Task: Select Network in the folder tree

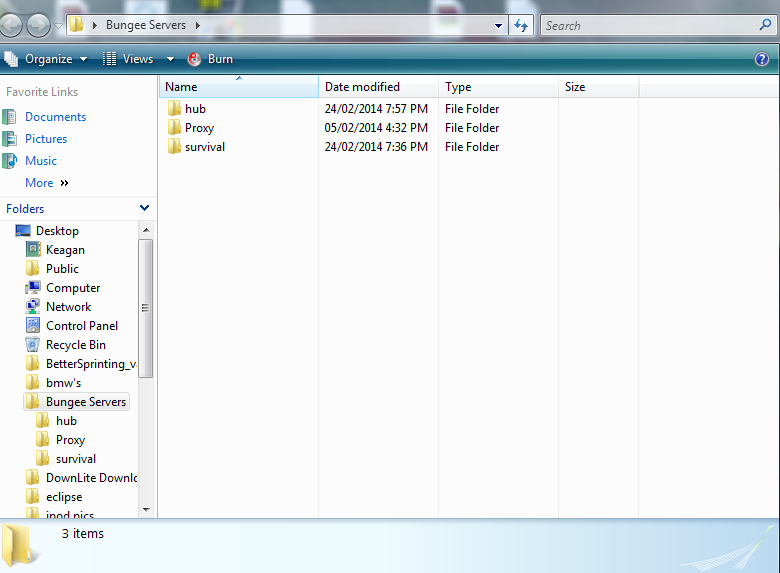Action: 69,307
